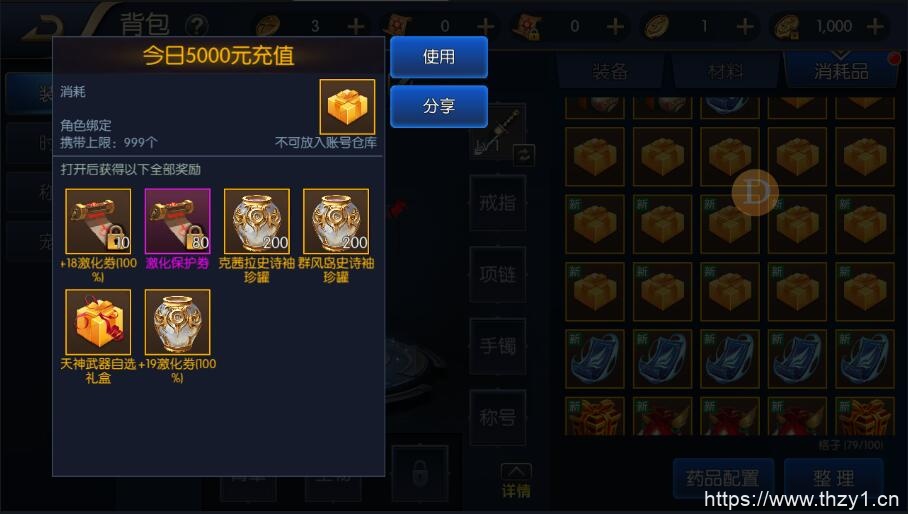Click the 使用 button
Image resolution: width=908 pixels, height=514 pixels.
439,57
